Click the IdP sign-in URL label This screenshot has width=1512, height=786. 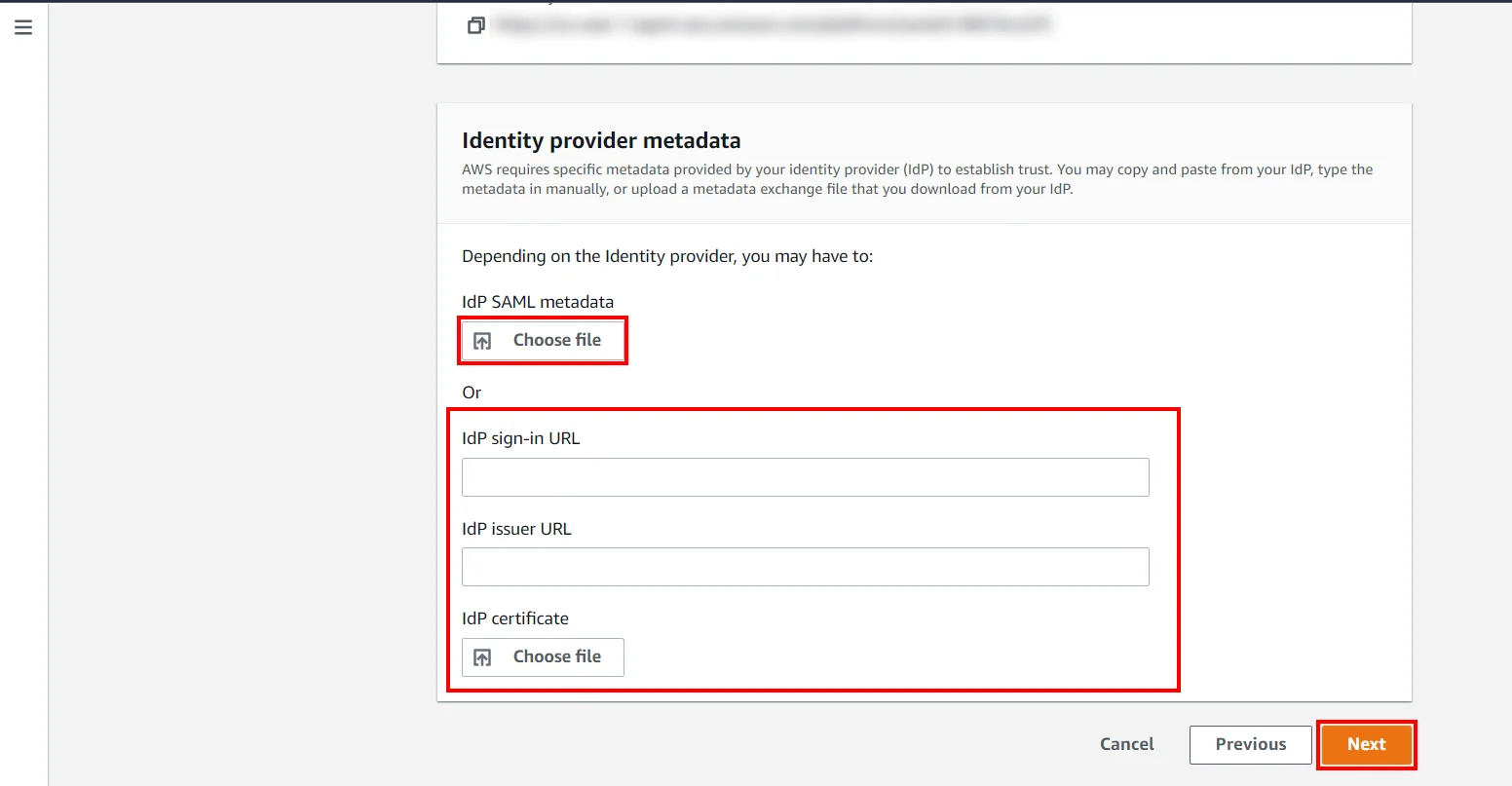click(520, 437)
